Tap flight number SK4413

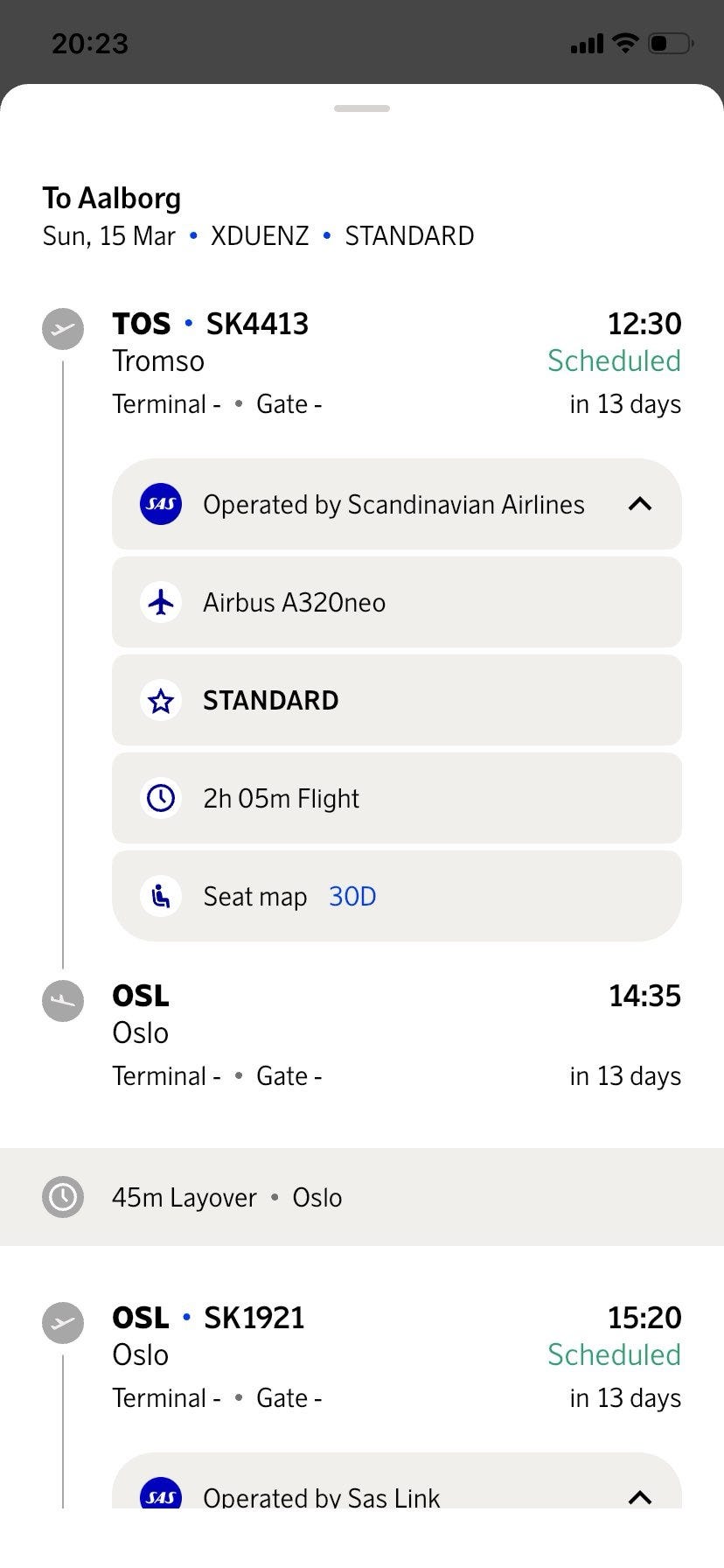257,325
